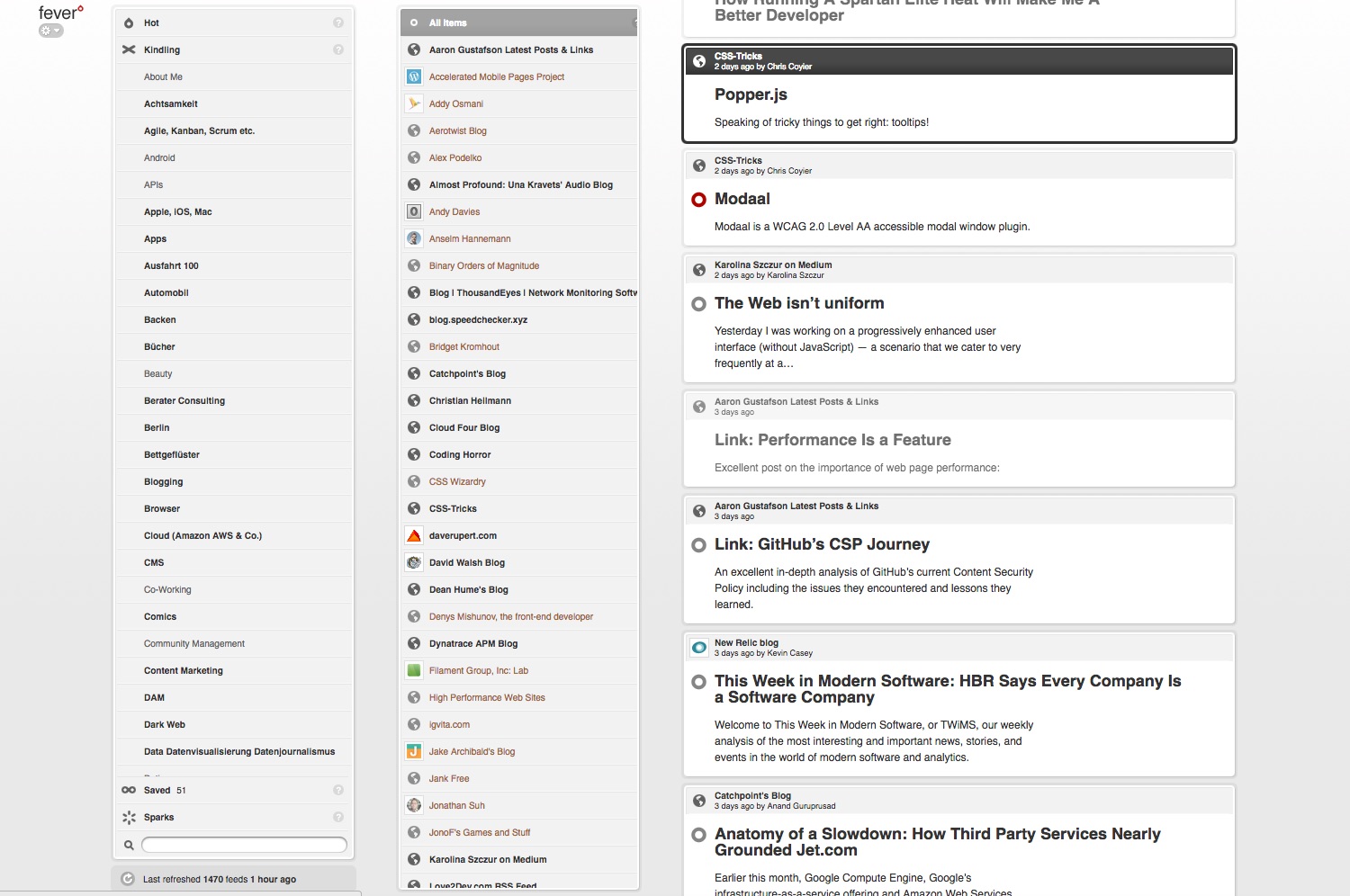Click the Accelerated Mobile Pages Project WordPress favicon

tap(414, 76)
